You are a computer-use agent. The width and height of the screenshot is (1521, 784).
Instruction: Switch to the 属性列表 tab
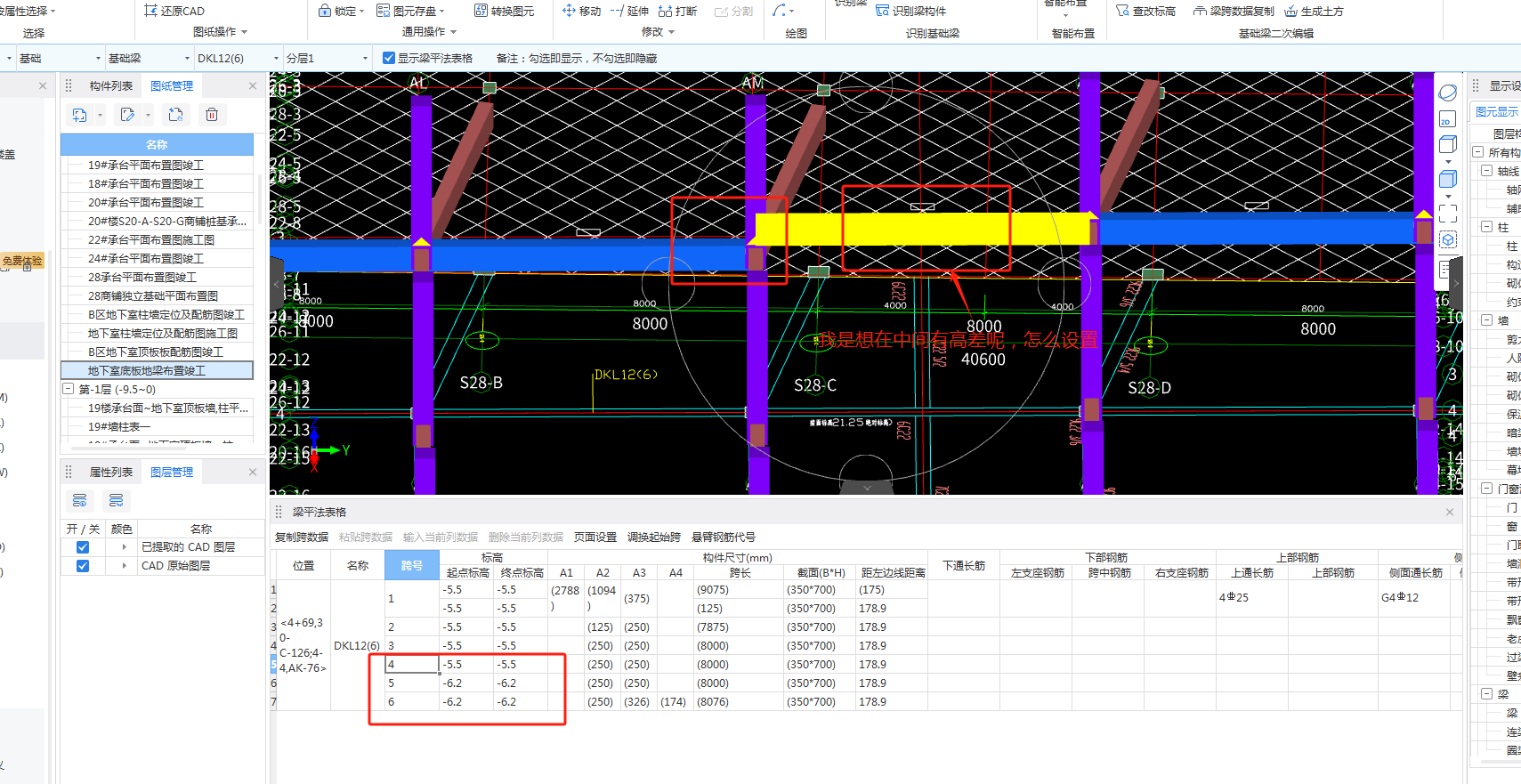pyautogui.click(x=111, y=473)
